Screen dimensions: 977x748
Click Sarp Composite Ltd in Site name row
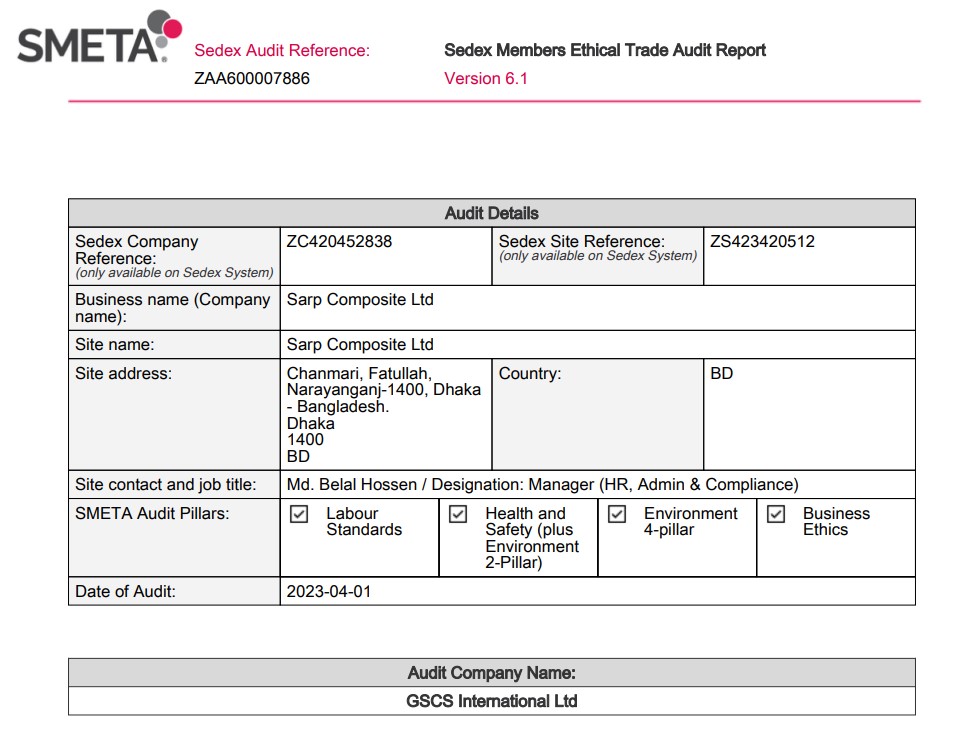[360, 344]
